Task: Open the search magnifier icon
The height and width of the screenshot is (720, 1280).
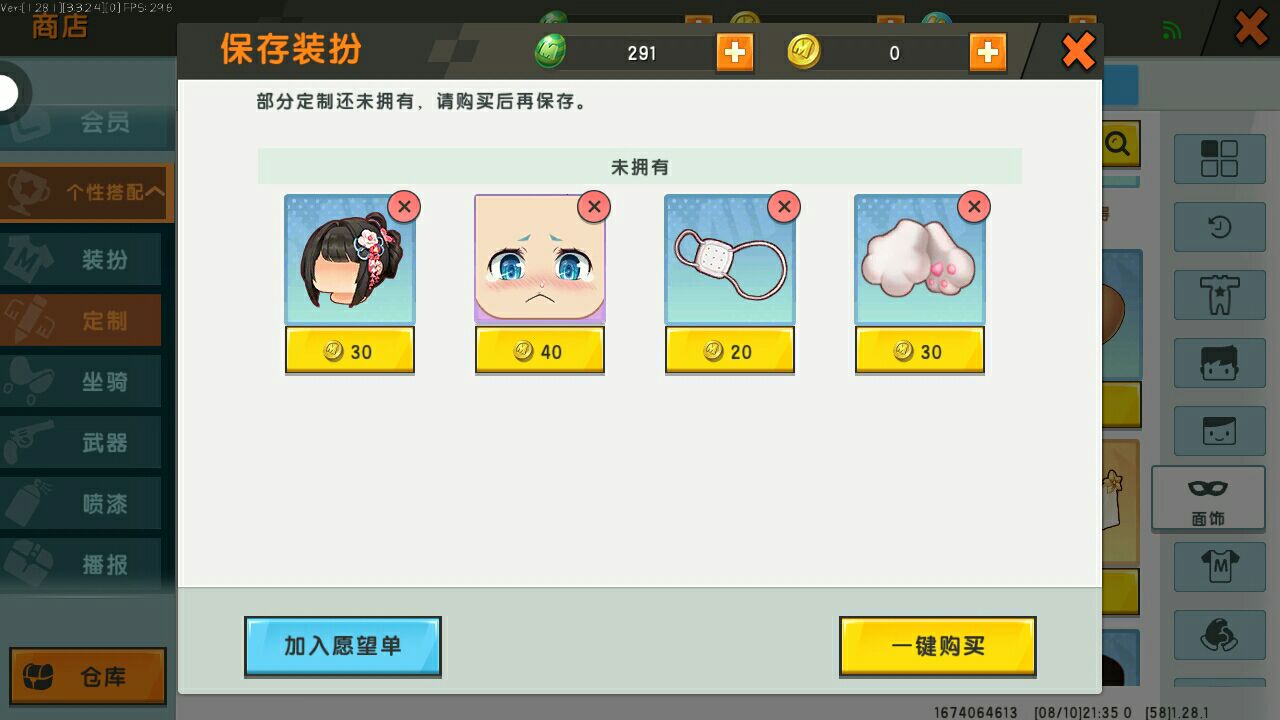Action: coord(1117,146)
